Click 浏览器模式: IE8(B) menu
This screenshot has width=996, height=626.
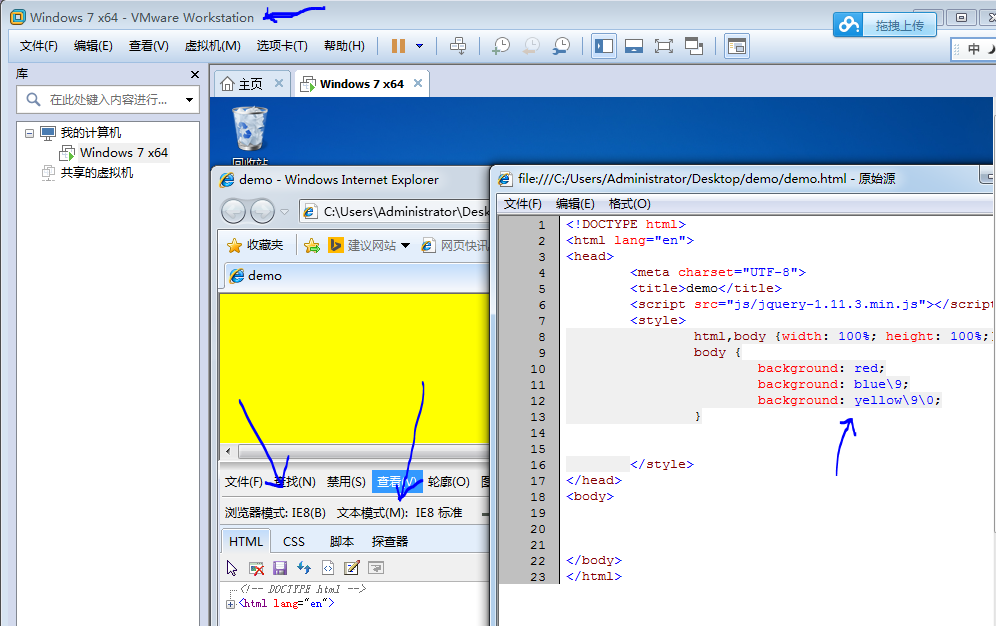coord(275,513)
